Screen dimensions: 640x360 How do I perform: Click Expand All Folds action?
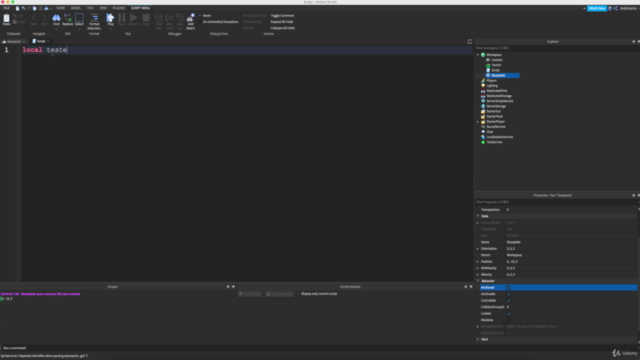click(282, 22)
